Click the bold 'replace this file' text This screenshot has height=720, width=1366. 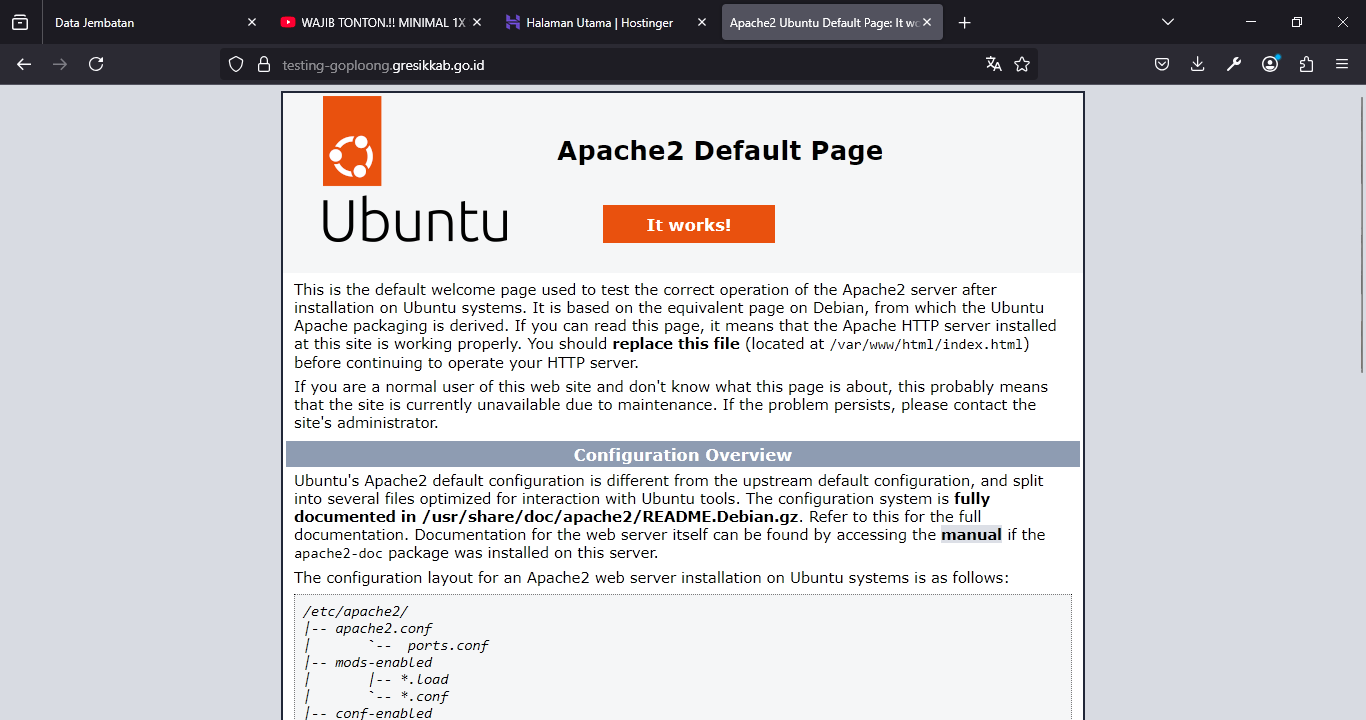point(676,344)
